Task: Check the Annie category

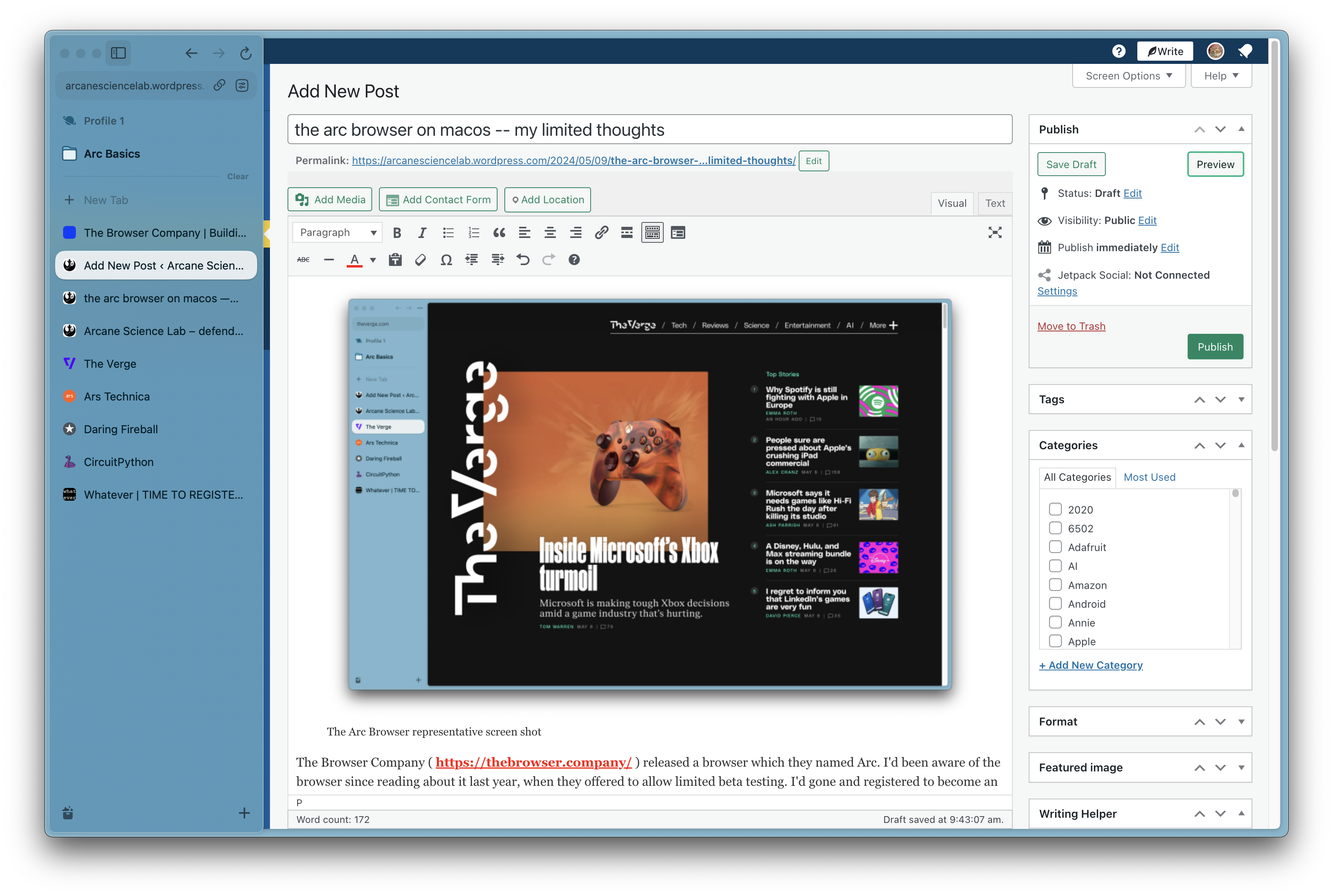Action: tap(1055, 622)
